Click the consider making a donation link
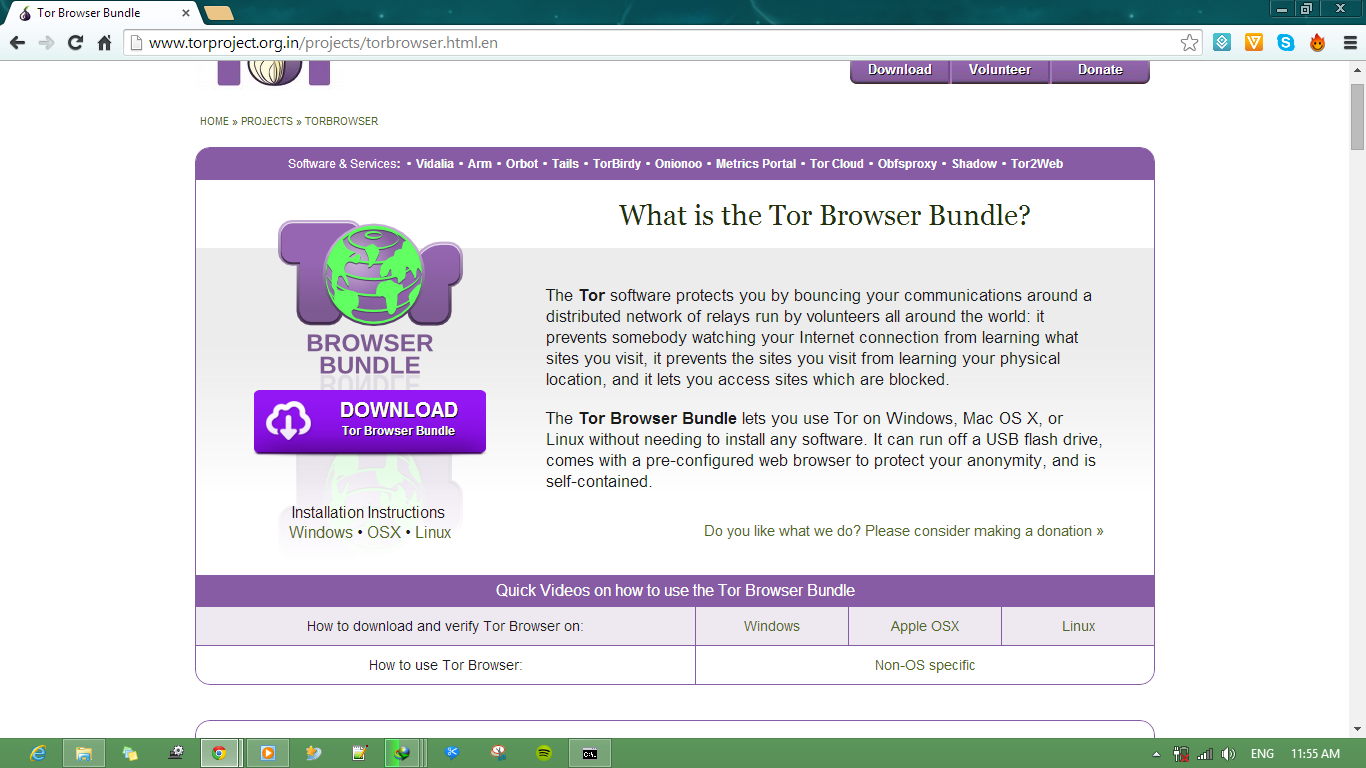Viewport: 1366px width, 768px height. [x=904, y=531]
